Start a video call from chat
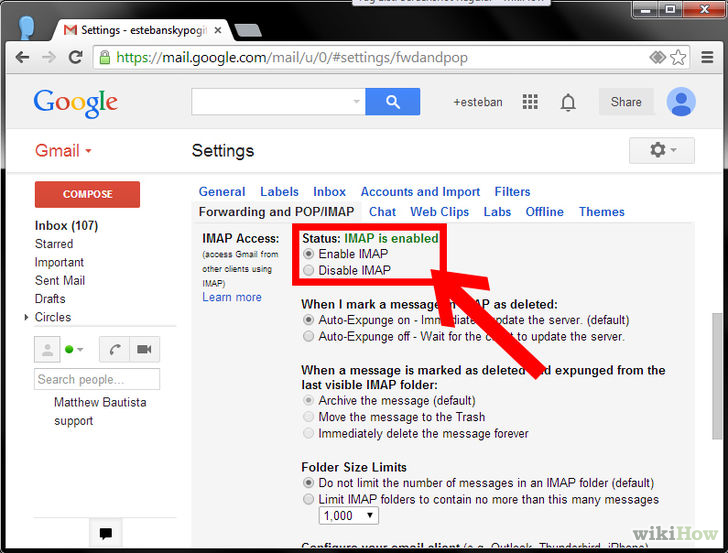The height and width of the screenshot is (553, 728). tap(144, 349)
